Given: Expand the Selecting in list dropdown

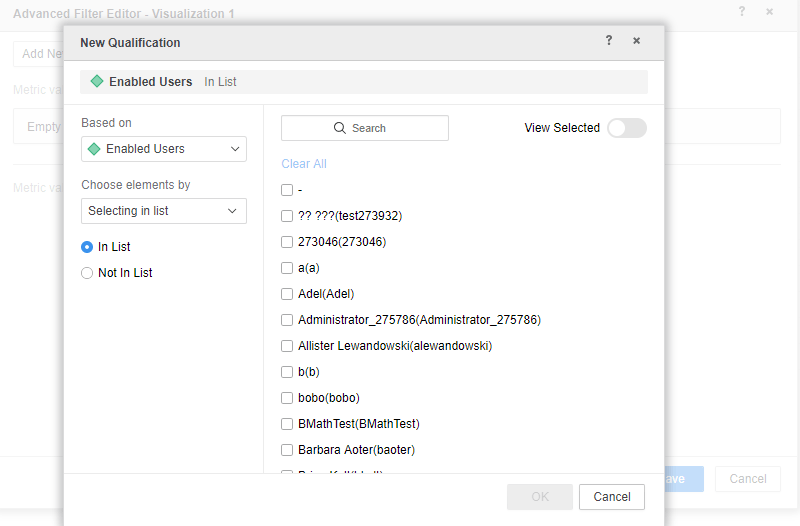Looking at the screenshot, I should [164, 211].
